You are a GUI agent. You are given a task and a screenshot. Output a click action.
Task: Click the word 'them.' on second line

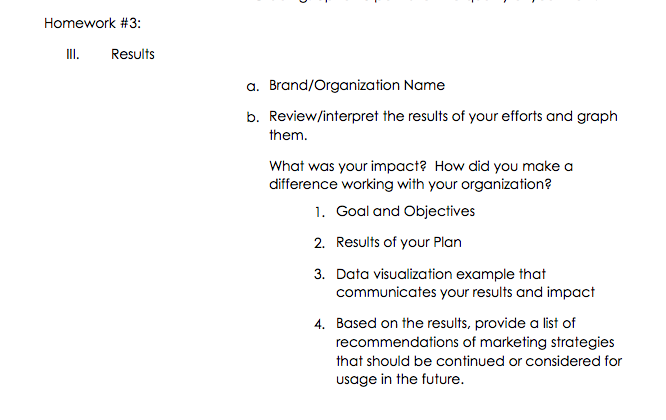click(288, 135)
